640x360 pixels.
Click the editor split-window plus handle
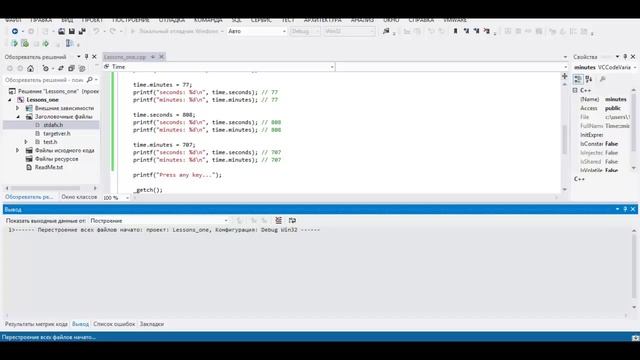(x=564, y=76)
